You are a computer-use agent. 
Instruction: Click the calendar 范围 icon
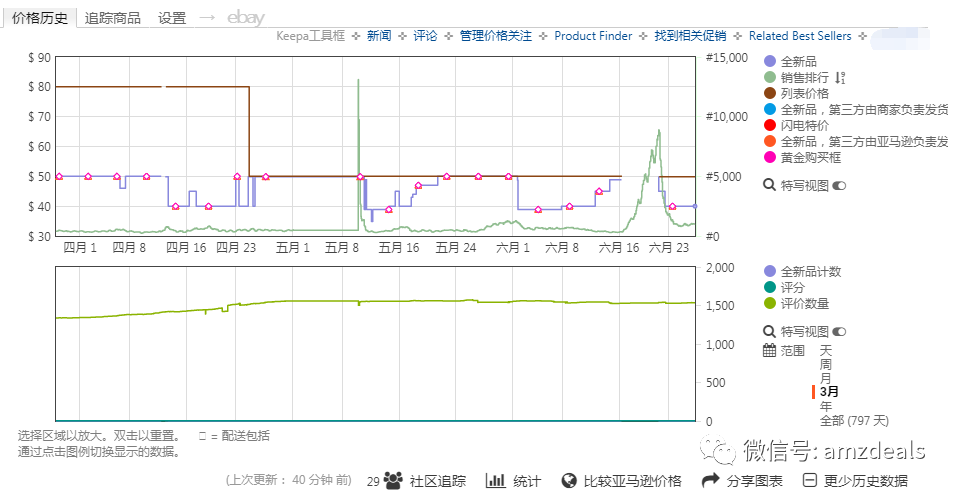coord(769,351)
